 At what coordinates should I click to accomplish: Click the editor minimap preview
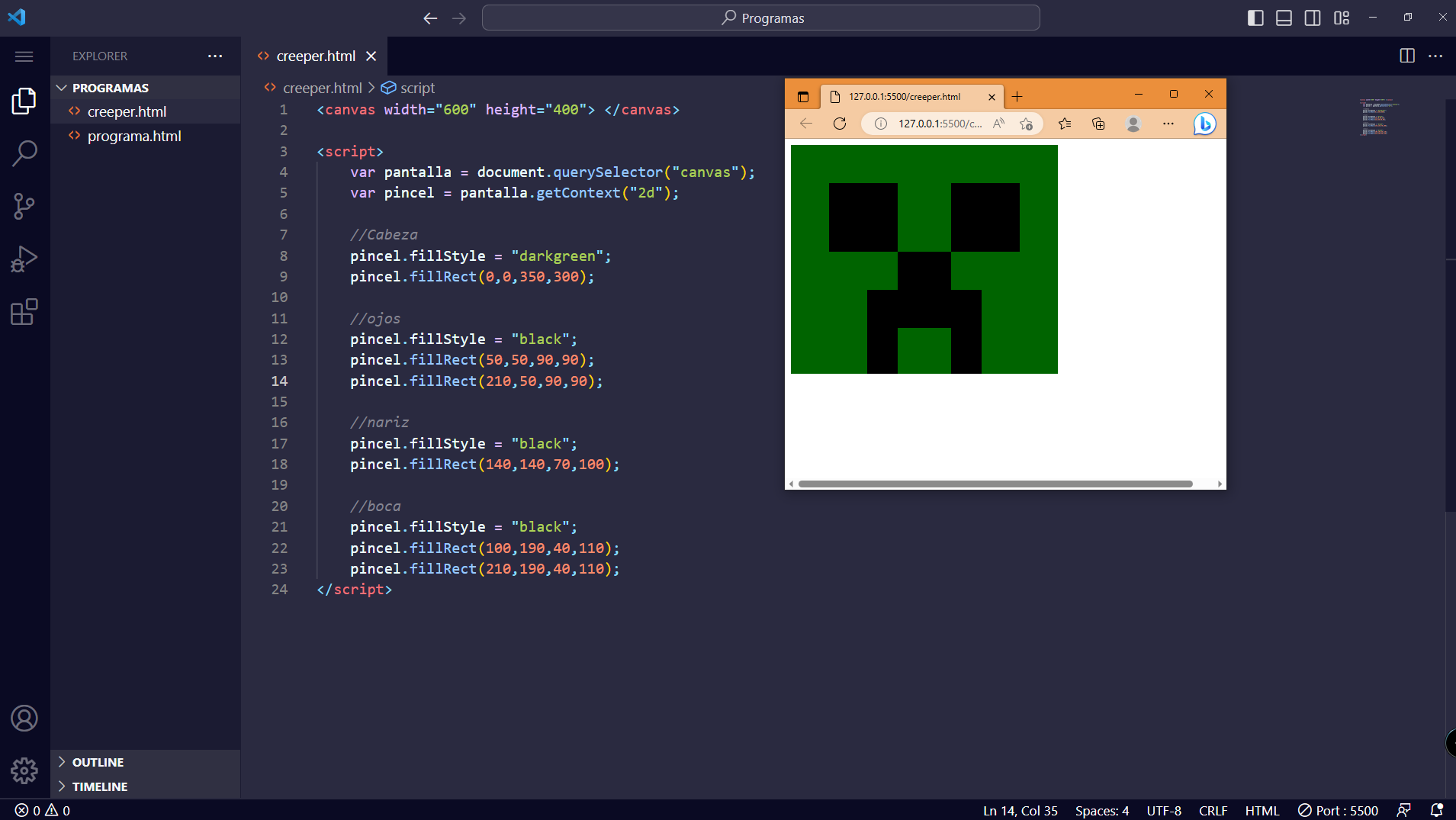[1378, 117]
